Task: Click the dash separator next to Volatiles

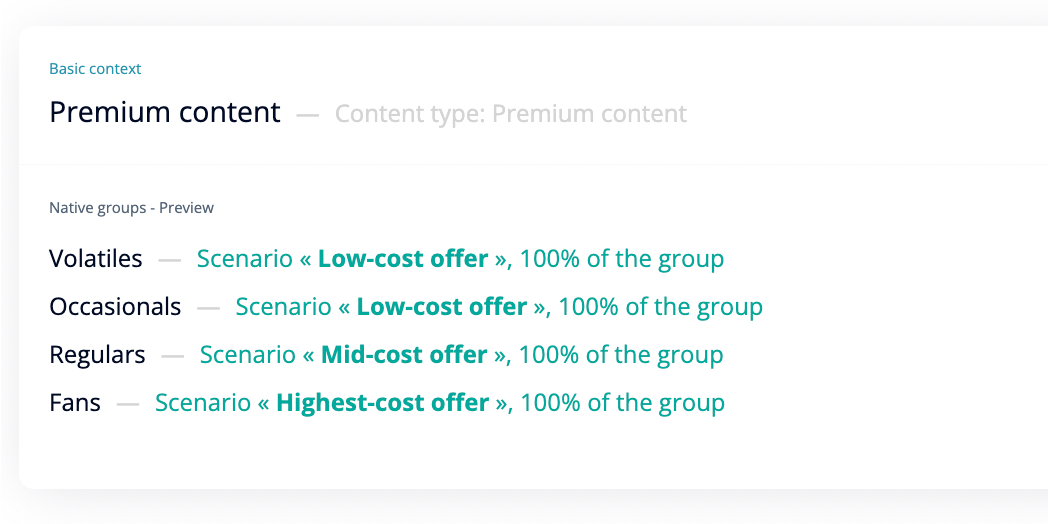Action: [170, 260]
